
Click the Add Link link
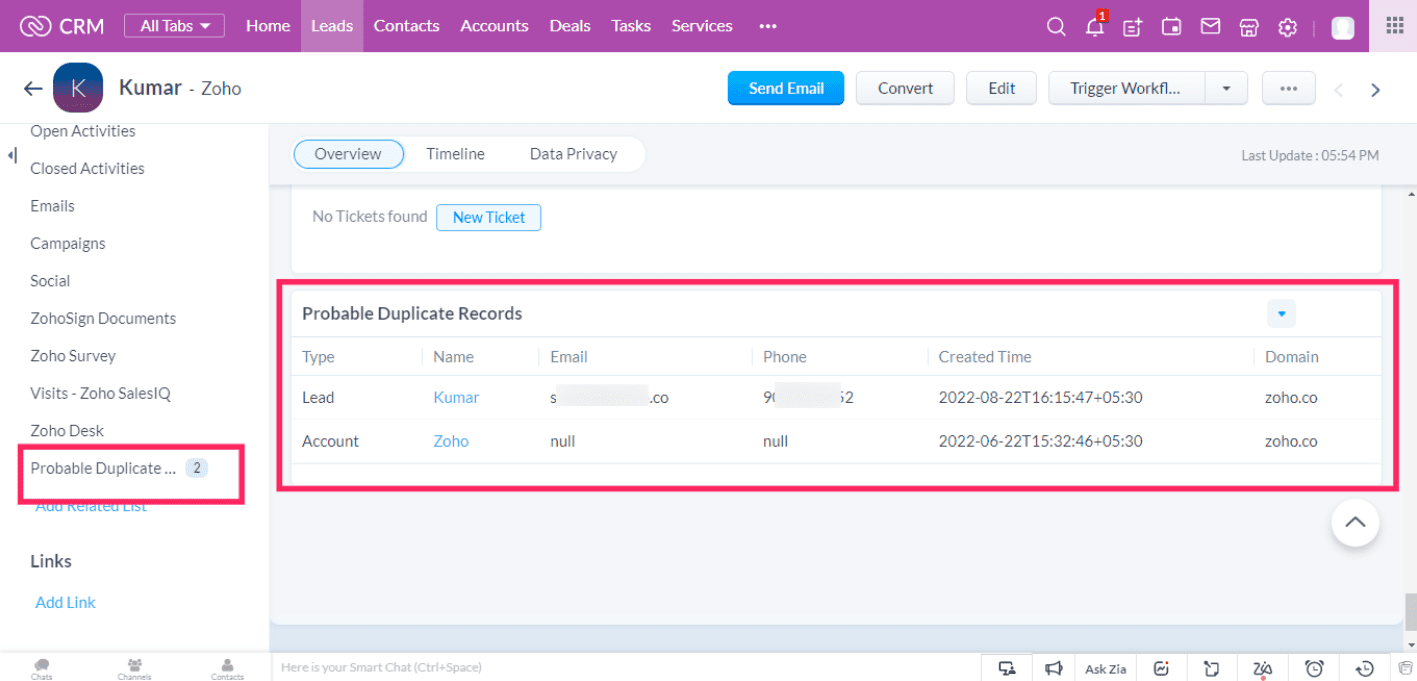[66, 603]
